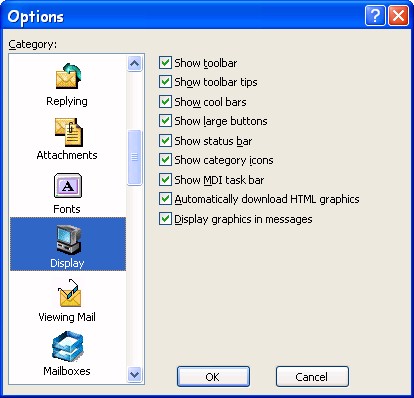Confirm settings with the OK button
This screenshot has width=414, height=398.
click(213, 377)
